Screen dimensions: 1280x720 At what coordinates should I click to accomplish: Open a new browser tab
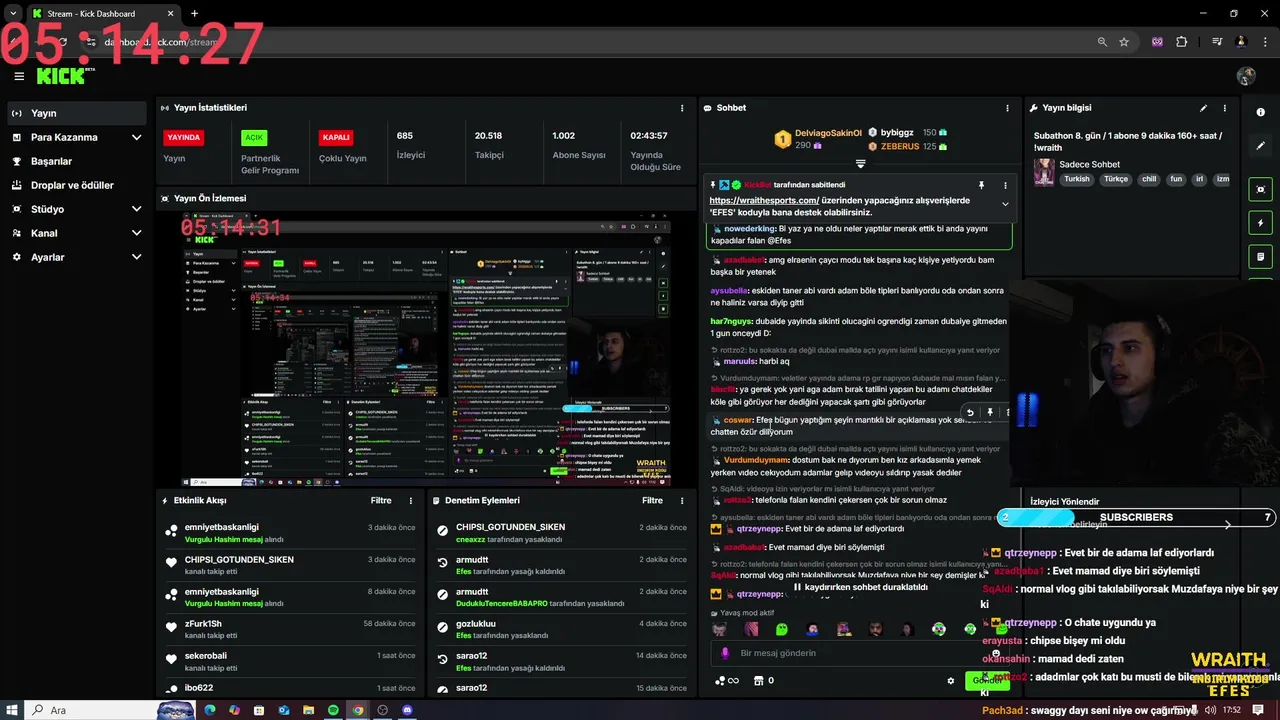(194, 14)
